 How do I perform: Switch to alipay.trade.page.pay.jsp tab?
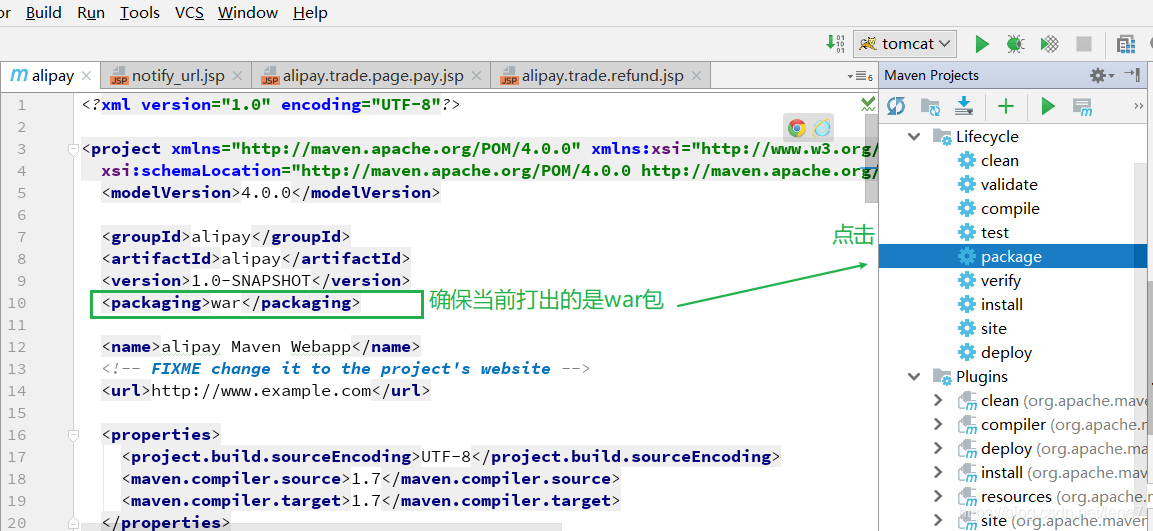pyautogui.click(x=373, y=76)
